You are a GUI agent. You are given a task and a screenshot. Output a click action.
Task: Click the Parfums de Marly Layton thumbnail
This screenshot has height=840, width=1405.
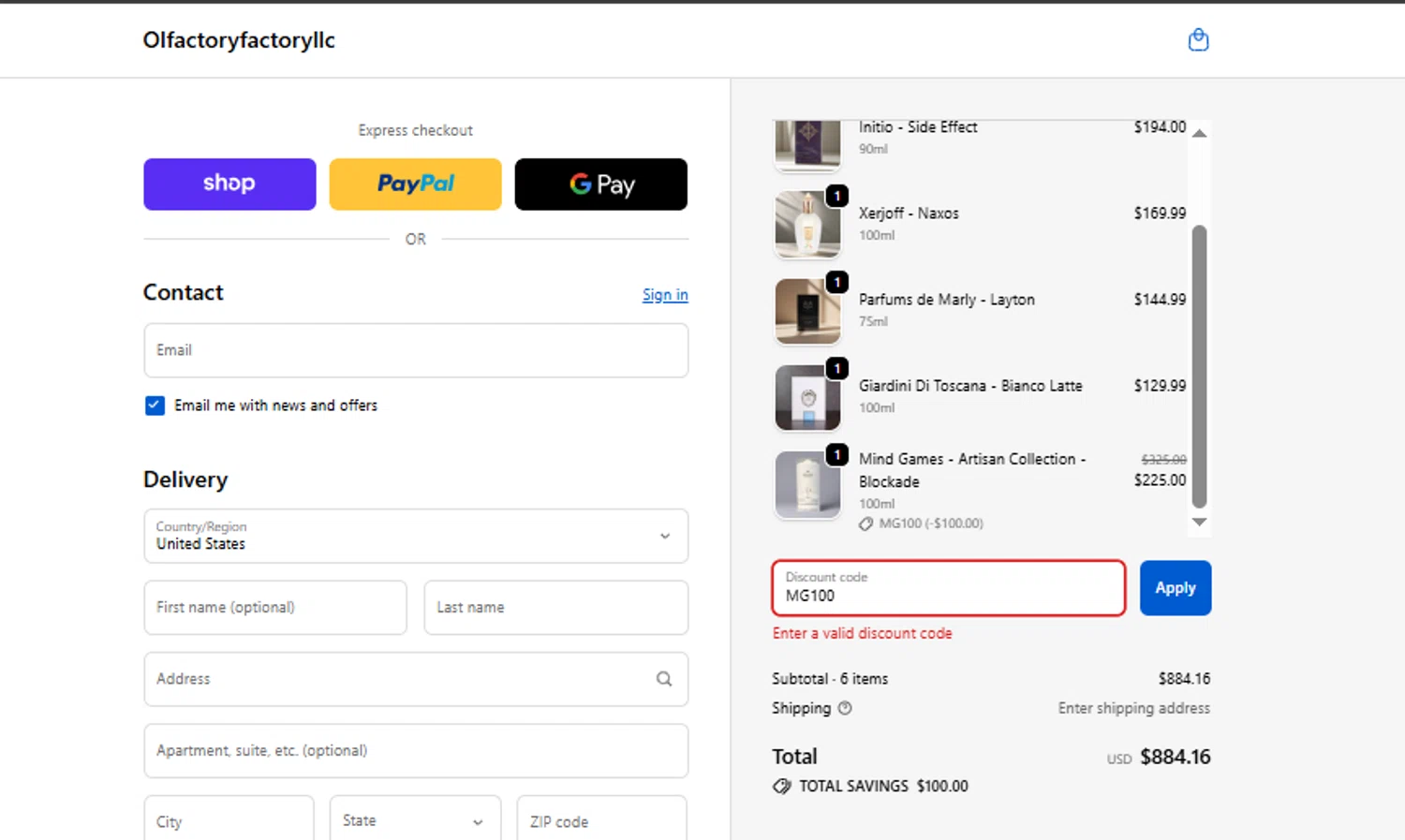click(x=807, y=311)
